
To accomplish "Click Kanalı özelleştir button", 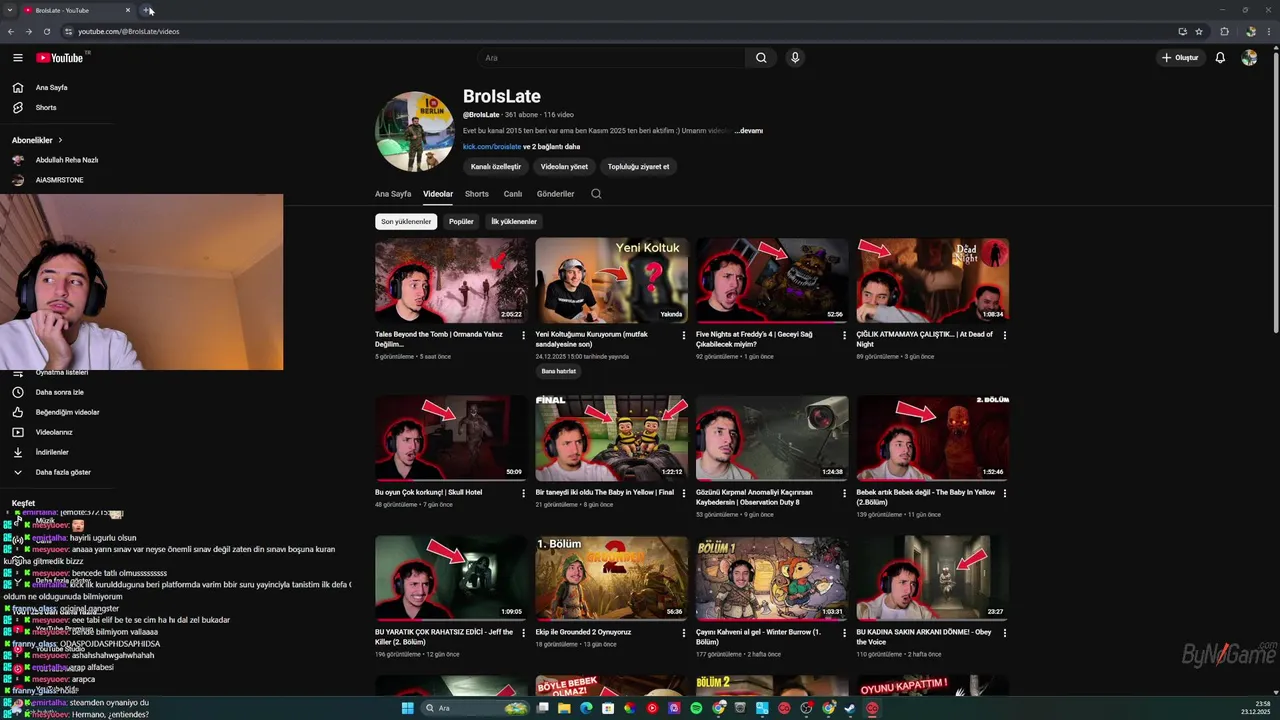I will [496, 167].
